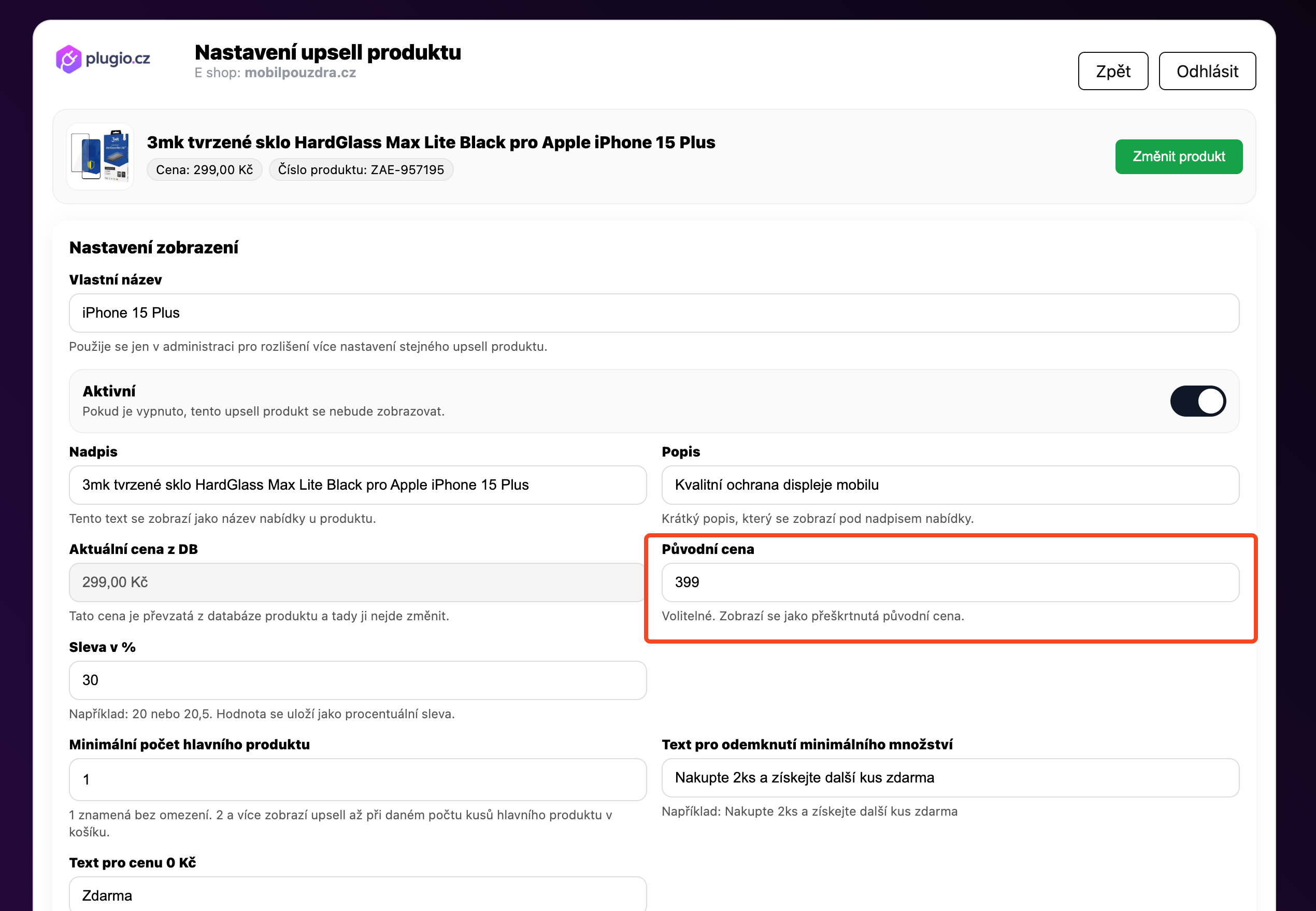Click the Cena: 299,00 Kč badge
1316x911 pixels.
(204, 169)
